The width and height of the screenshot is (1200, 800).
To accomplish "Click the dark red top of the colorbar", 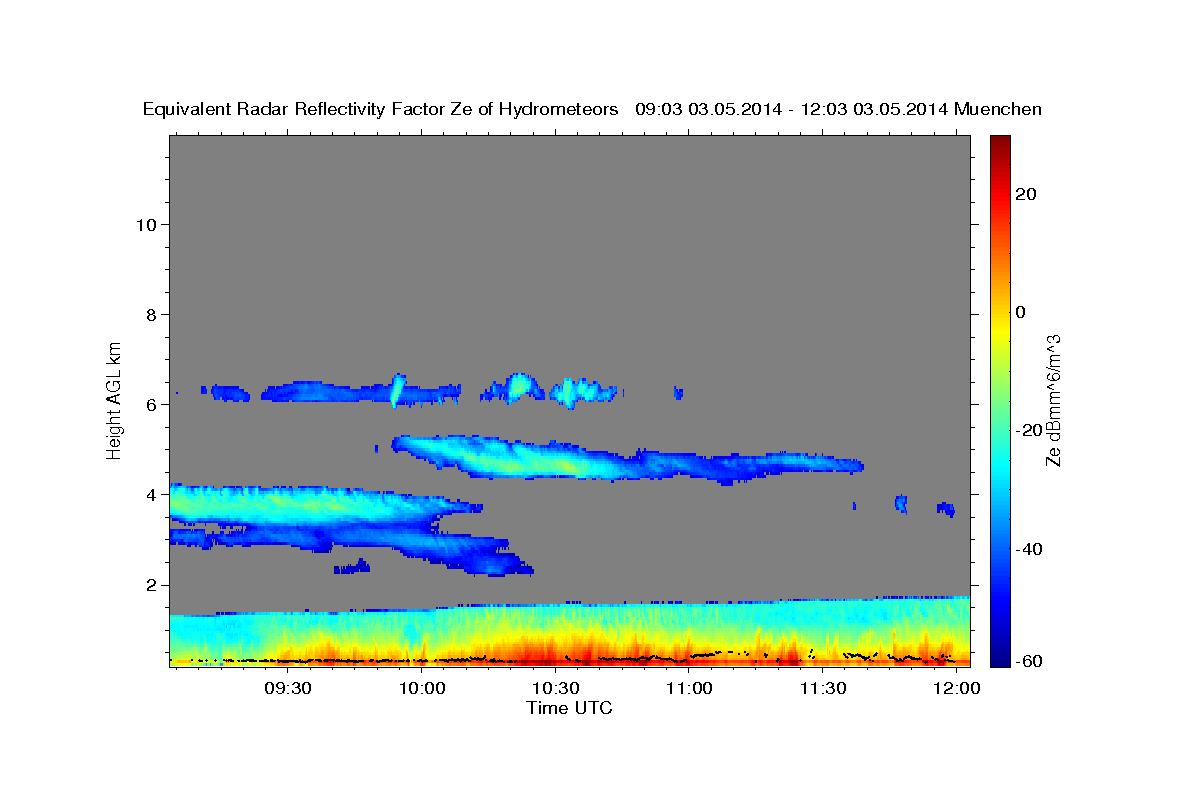I will point(999,143).
